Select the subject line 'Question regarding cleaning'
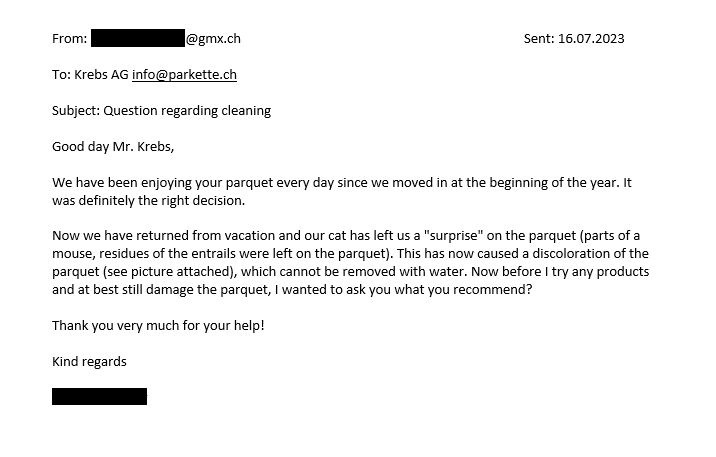Screen dimensions: 716x457 point(187,111)
